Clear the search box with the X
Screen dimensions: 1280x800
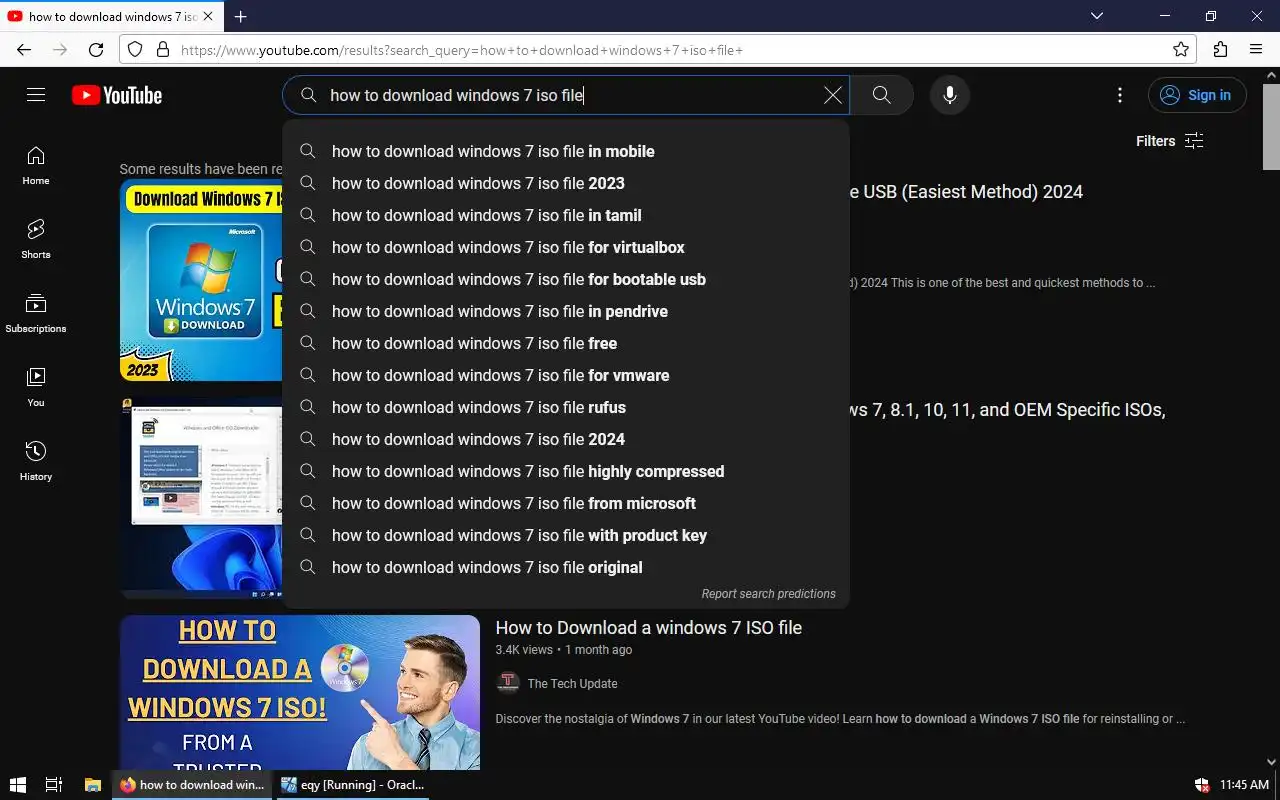[832, 95]
